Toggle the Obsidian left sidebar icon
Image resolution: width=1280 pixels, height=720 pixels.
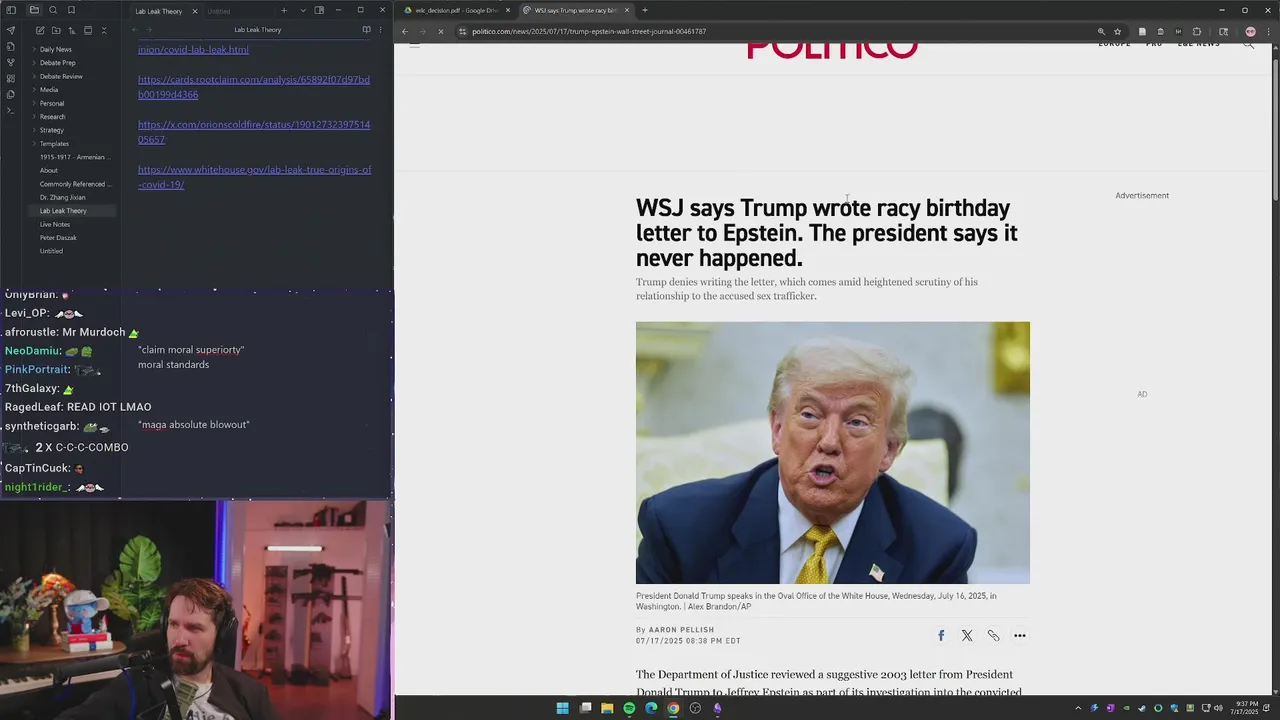[11, 10]
